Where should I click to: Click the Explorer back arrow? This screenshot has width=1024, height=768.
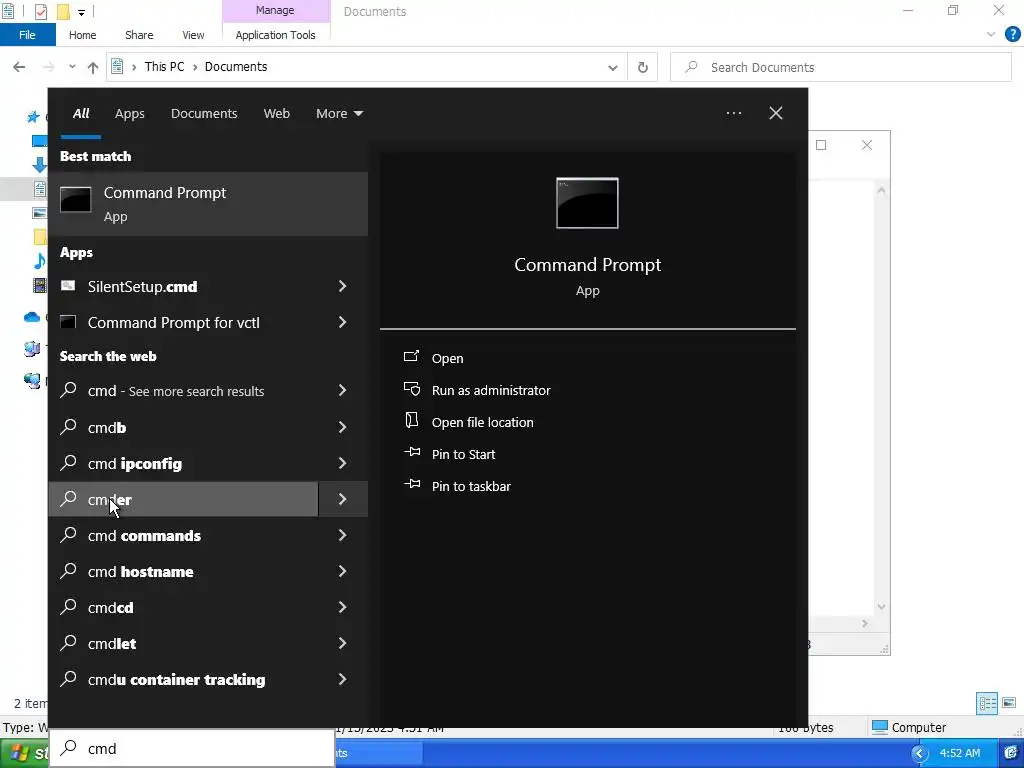19,67
